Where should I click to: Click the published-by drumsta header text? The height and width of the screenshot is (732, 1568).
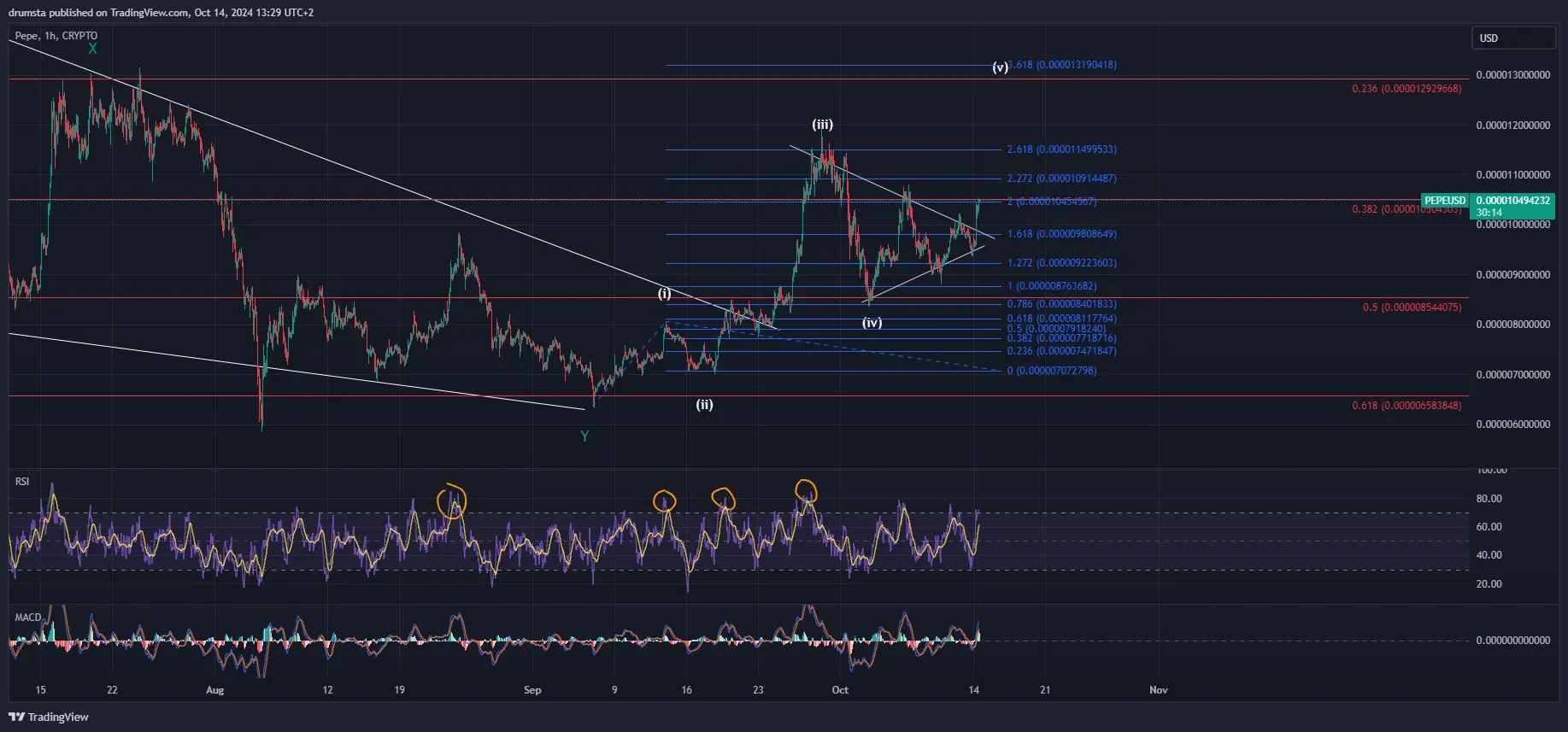[161, 13]
